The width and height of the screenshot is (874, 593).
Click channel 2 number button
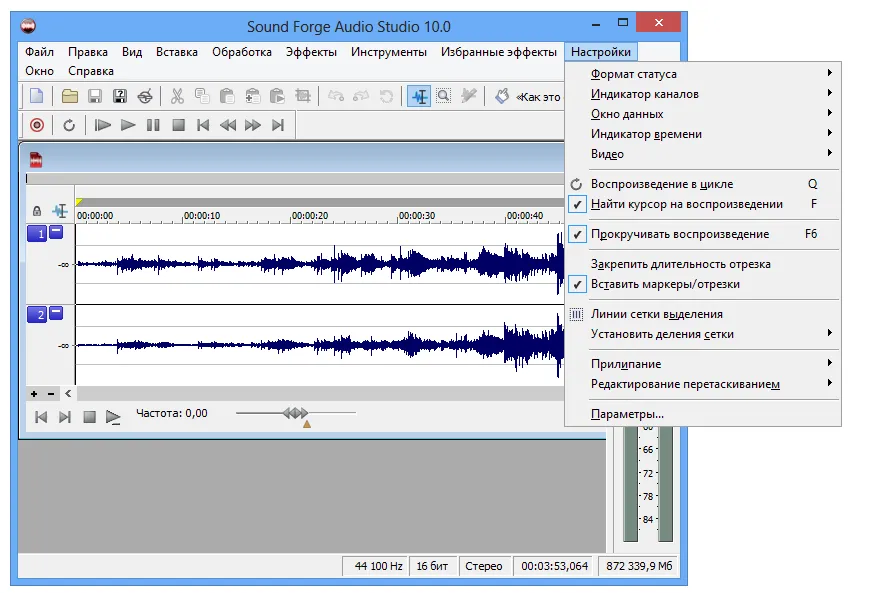click(x=37, y=315)
